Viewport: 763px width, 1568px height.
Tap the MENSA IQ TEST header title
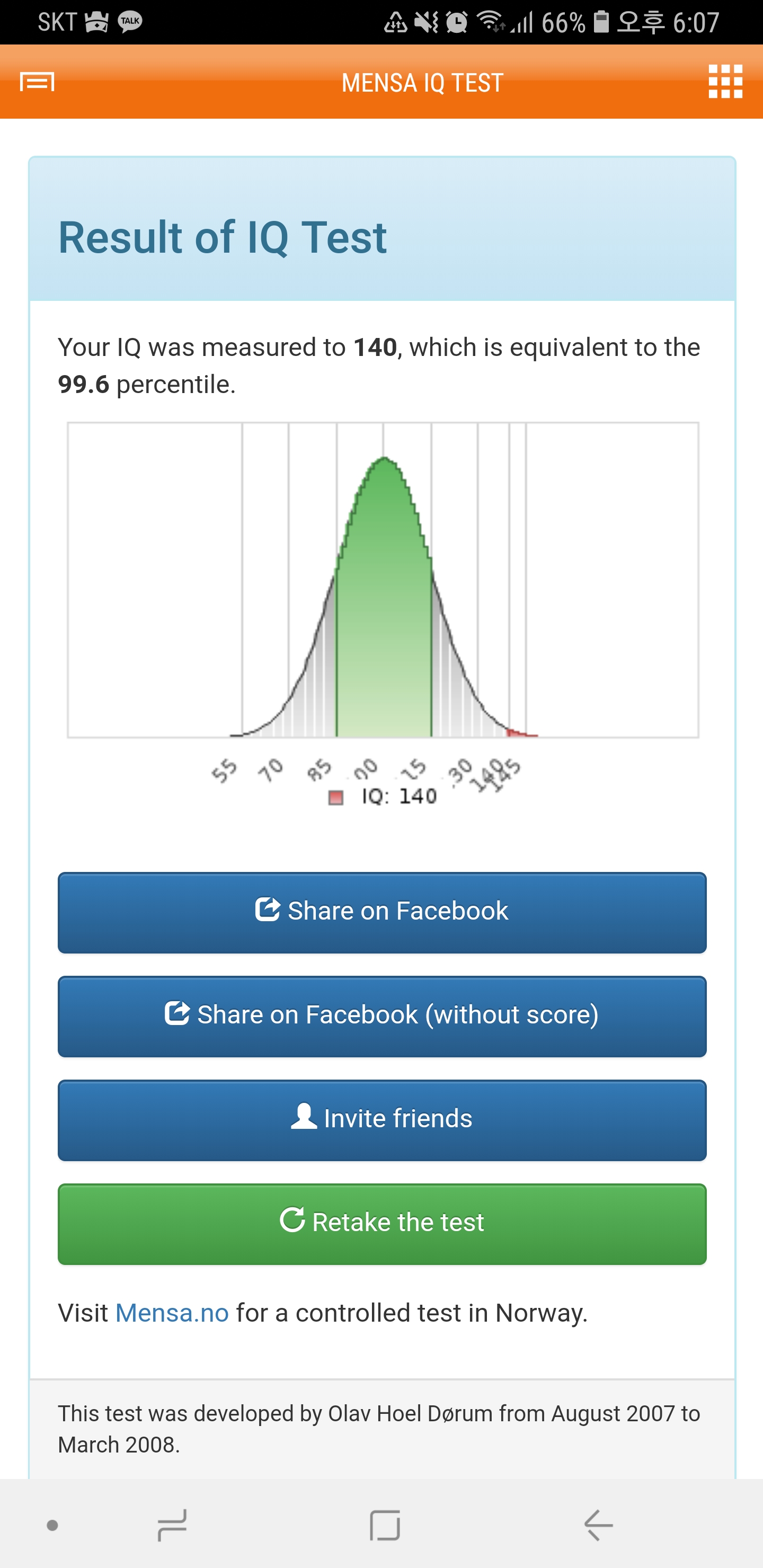(x=422, y=83)
